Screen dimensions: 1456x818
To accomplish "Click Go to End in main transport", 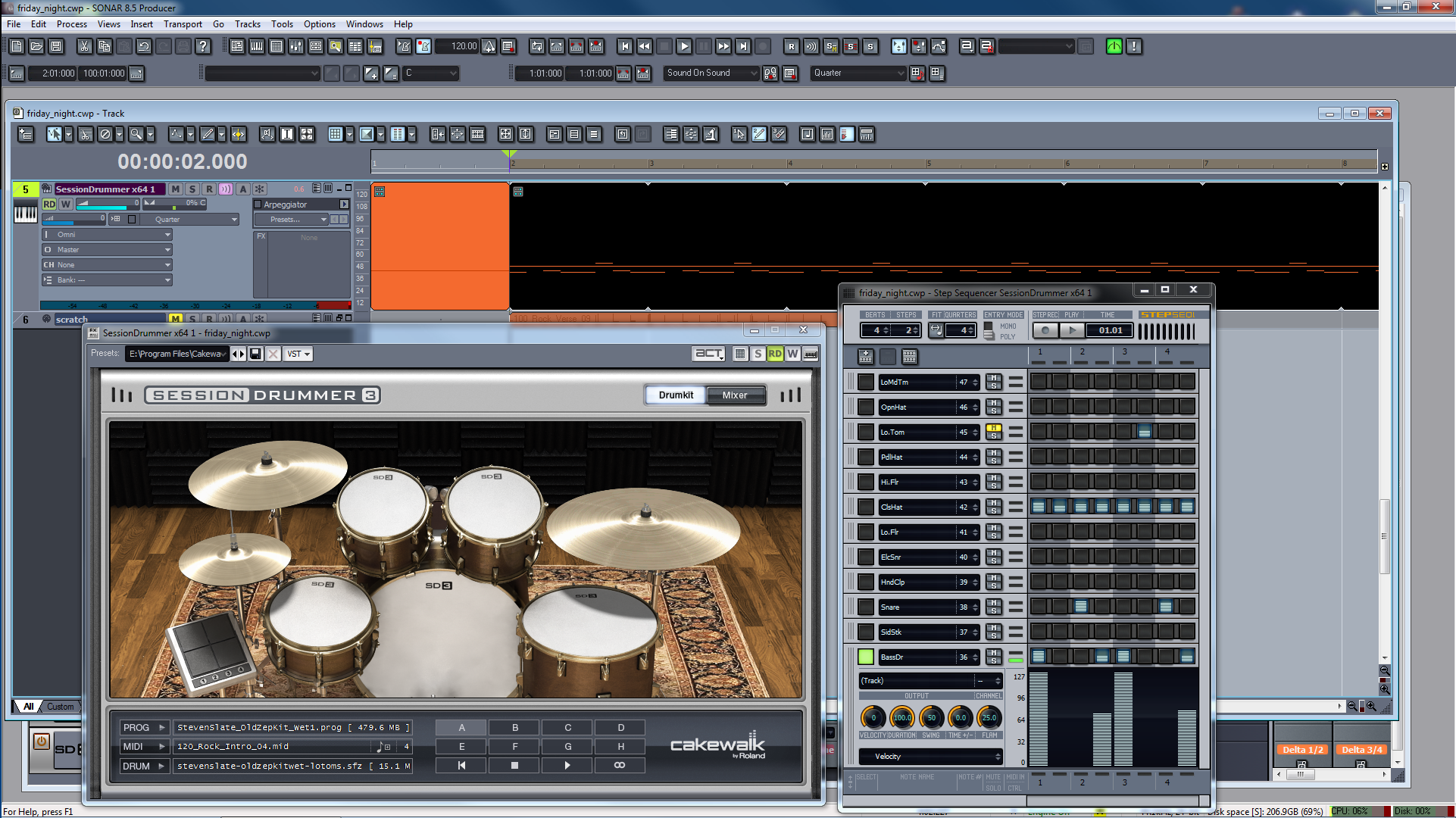I will (743, 46).
